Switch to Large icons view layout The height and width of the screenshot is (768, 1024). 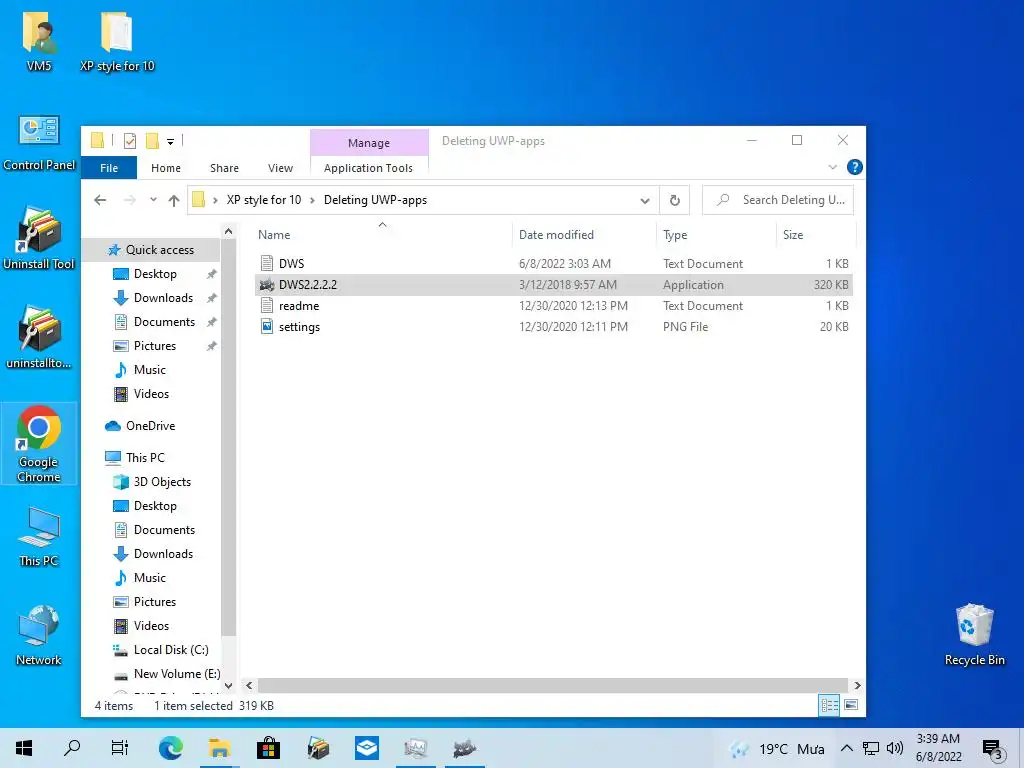coord(851,705)
